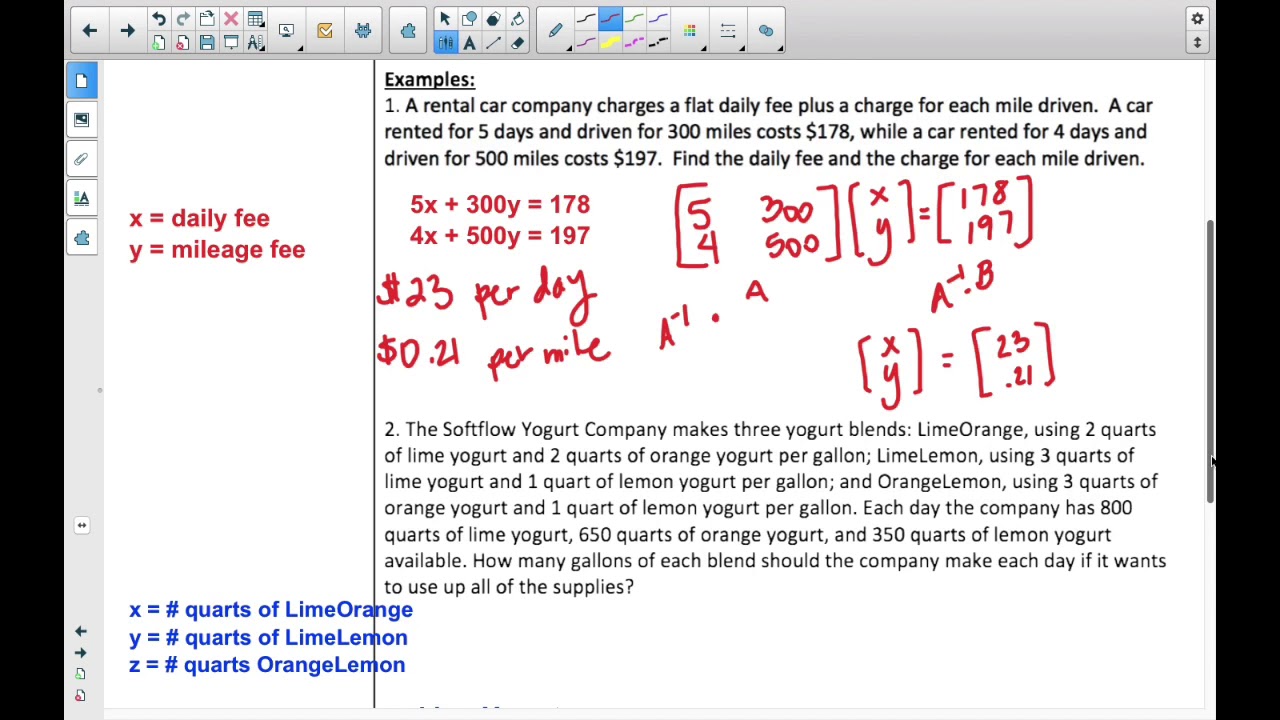Select the 'Examples:' heading
This screenshot has height=720, width=1280.
(430, 80)
